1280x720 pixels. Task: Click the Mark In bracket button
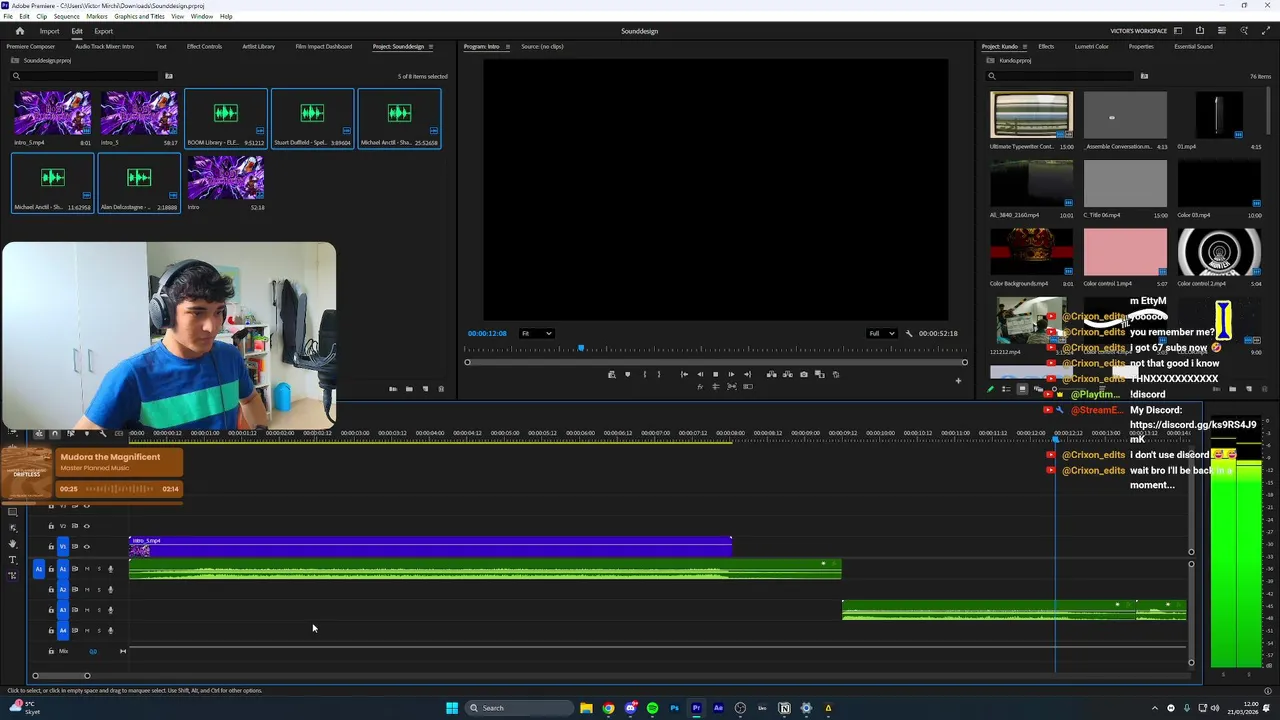click(x=644, y=375)
